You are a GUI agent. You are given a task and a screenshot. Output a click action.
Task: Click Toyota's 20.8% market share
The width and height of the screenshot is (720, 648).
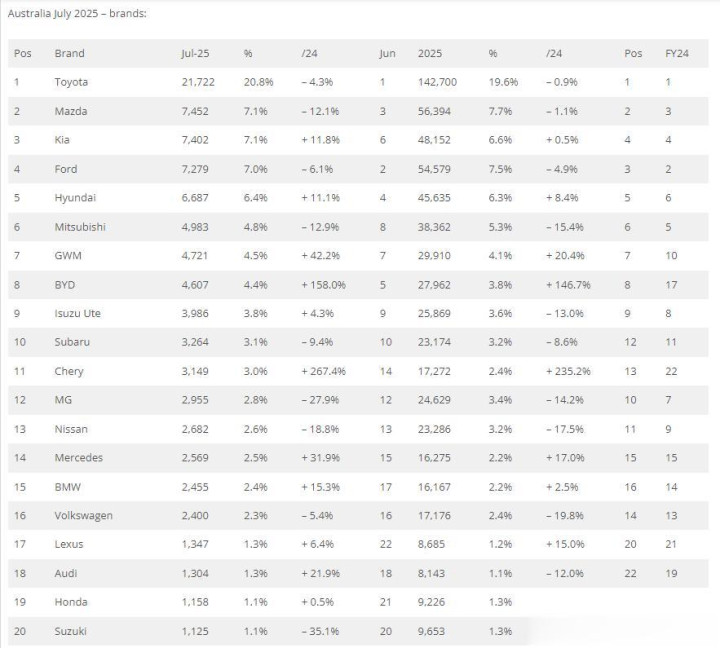[259, 82]
